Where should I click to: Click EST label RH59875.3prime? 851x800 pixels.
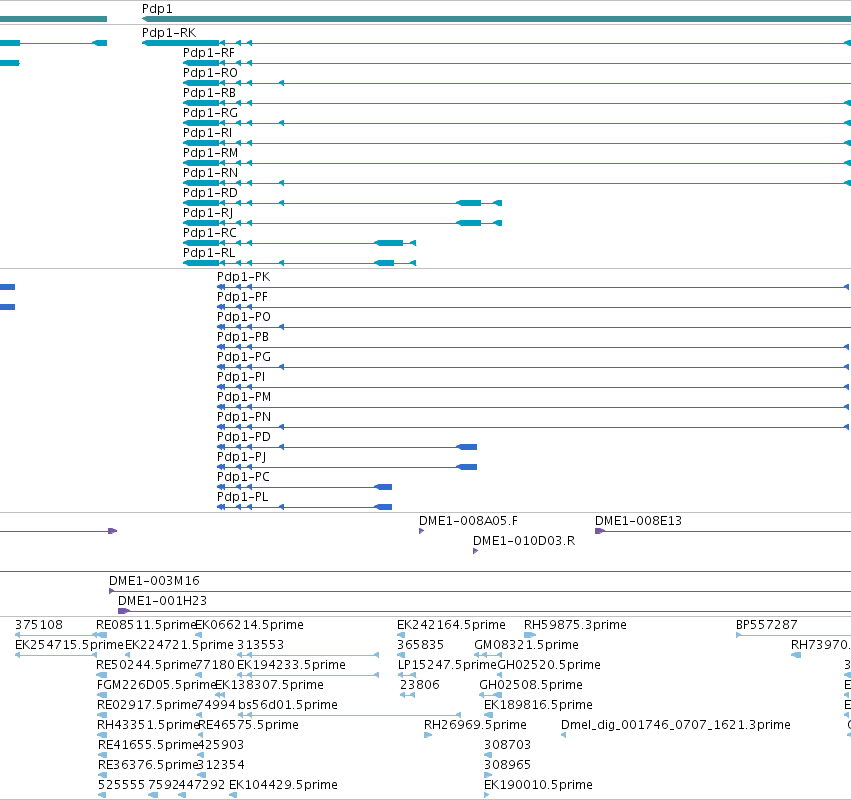pyautogui.click(x=575, y=625)
